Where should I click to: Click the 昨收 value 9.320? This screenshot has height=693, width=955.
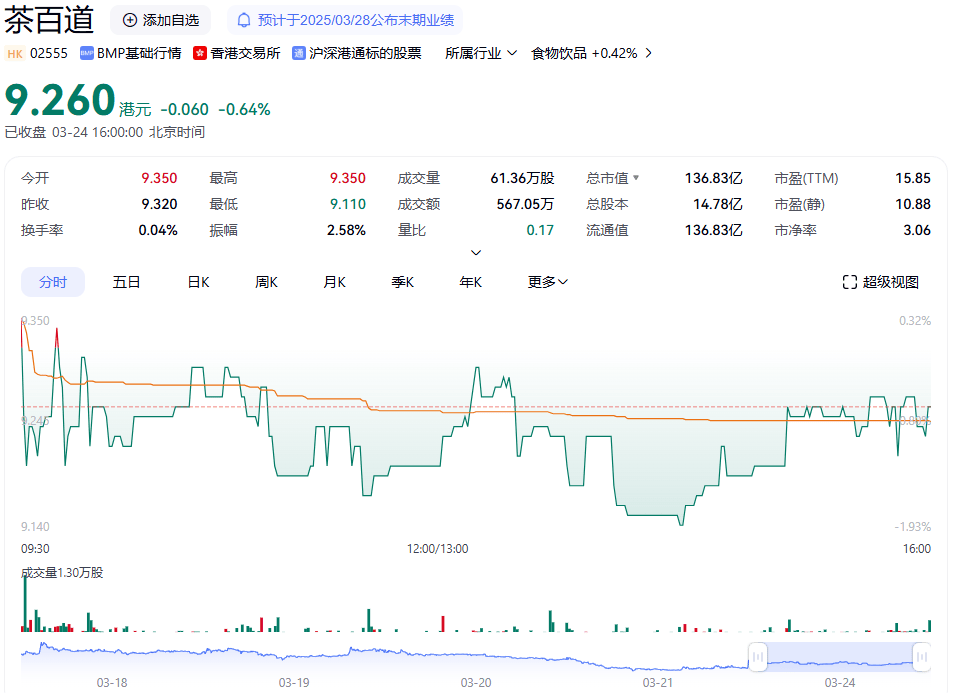(160, 204)
